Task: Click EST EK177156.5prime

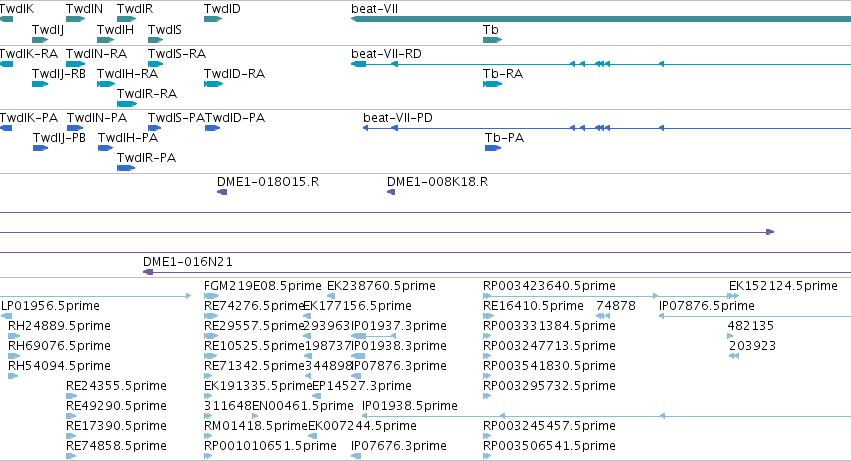Action: pyautogui.click(x=357, y=306)
